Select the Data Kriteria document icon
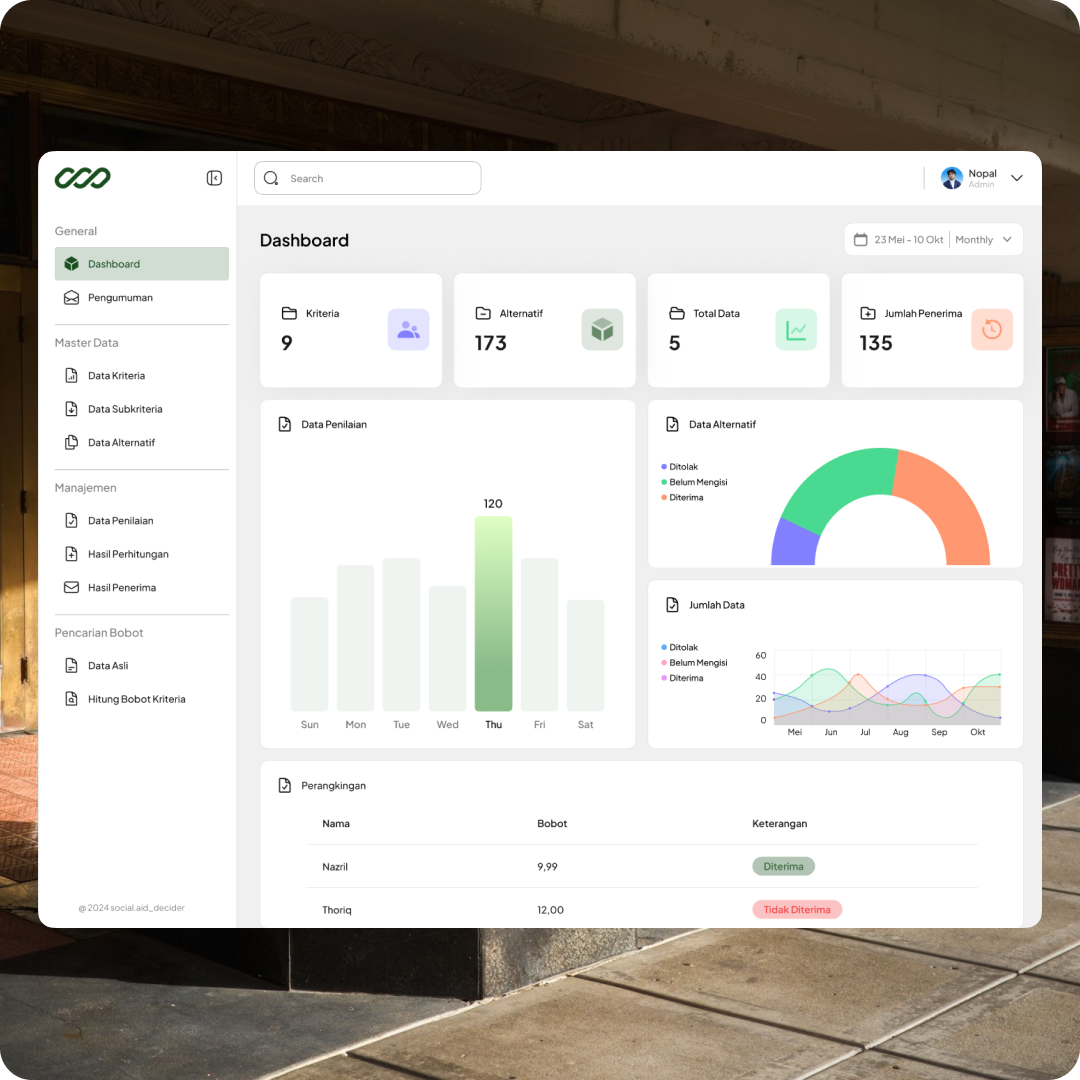Screen dimensions: 1080x1080 (x=71, y=375)
